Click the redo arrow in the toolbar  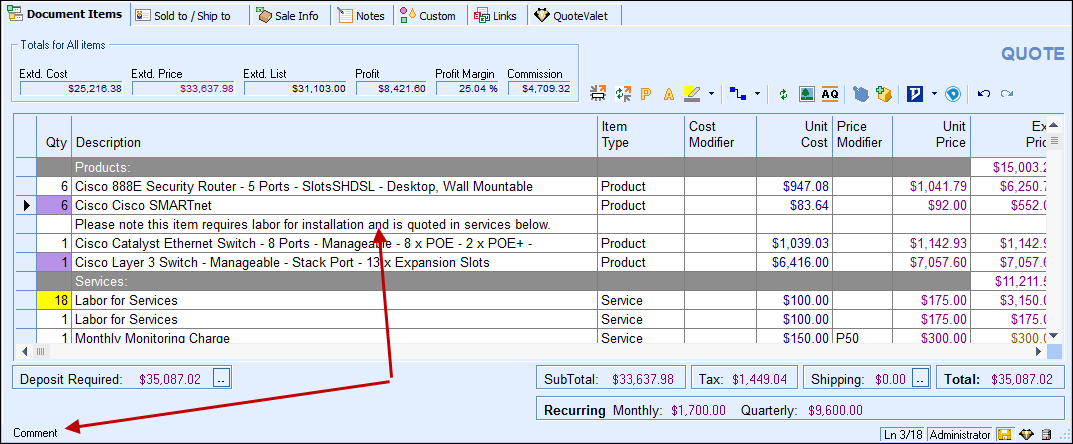[x=1007, y=94]
